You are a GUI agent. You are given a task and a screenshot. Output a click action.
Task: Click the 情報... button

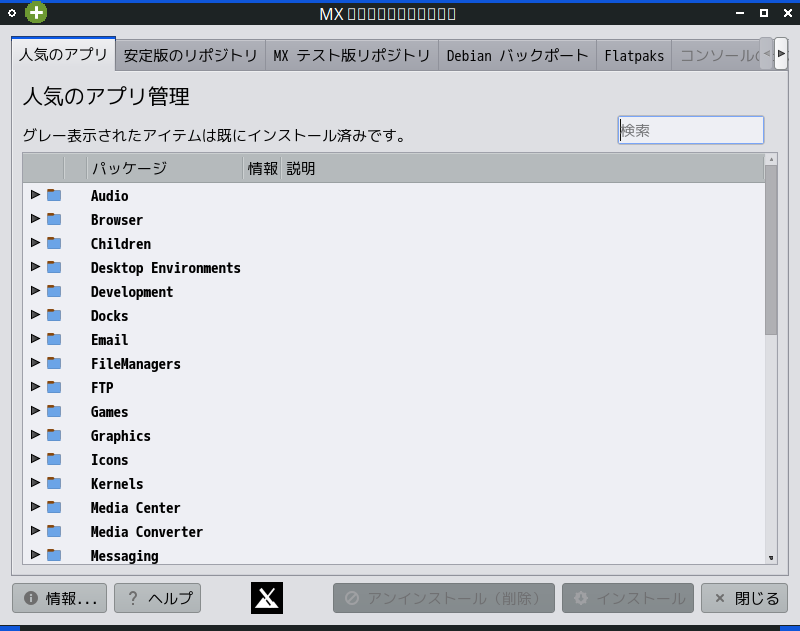60,598
